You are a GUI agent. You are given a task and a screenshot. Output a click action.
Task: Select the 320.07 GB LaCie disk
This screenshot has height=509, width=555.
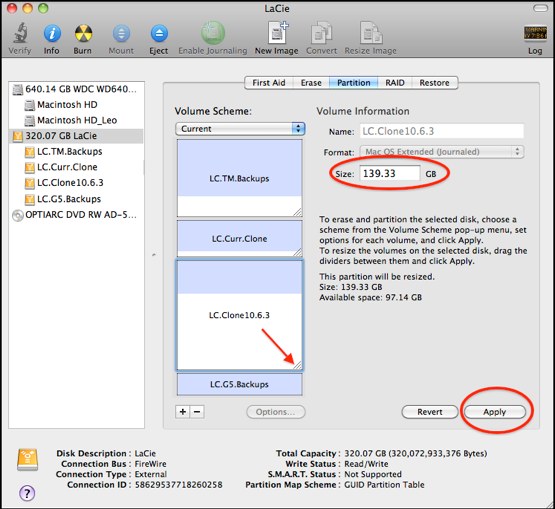coord(77,136)
